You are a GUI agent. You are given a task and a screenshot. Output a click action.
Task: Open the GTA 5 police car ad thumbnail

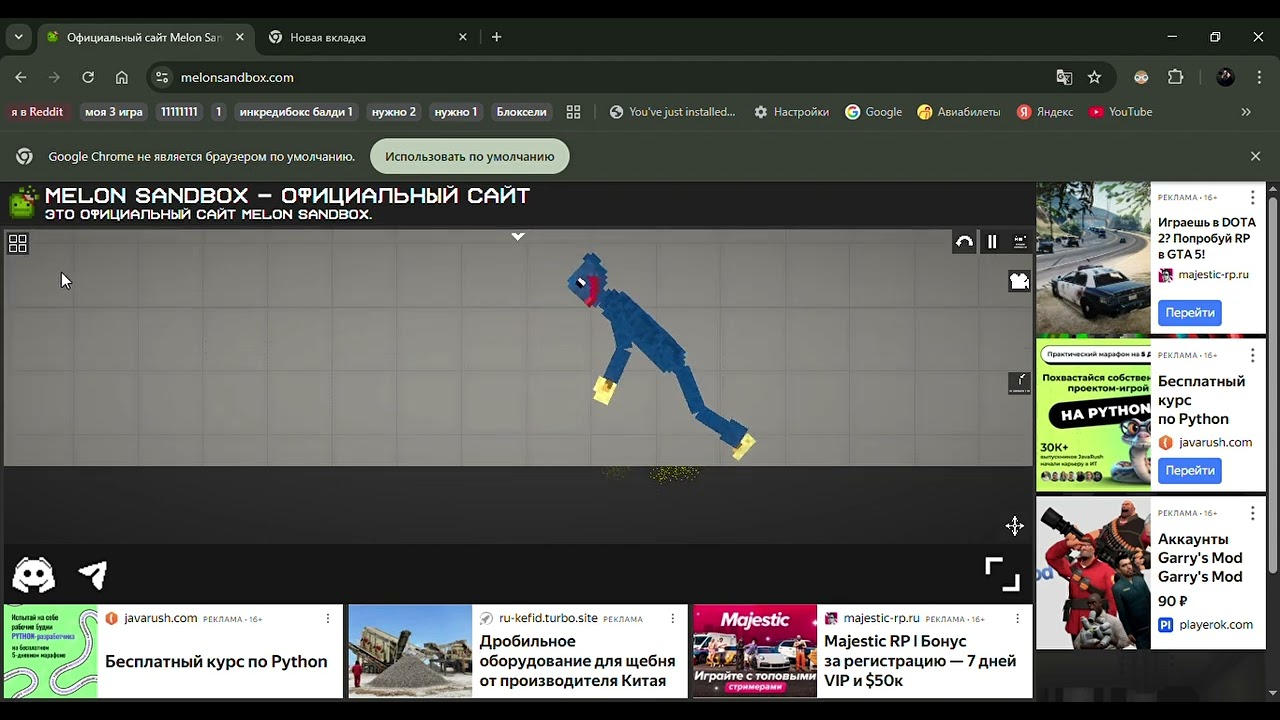tap(1093, 257)
